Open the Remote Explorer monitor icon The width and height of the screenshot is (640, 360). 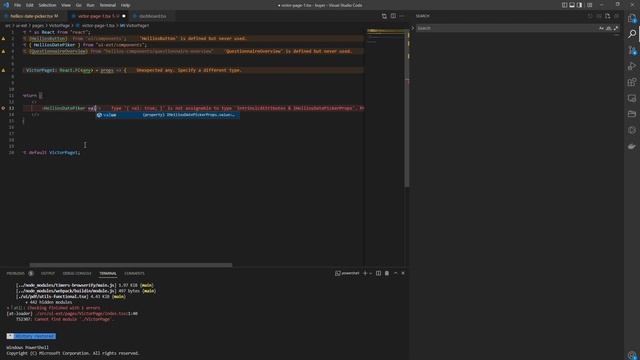tap(632, 98)
